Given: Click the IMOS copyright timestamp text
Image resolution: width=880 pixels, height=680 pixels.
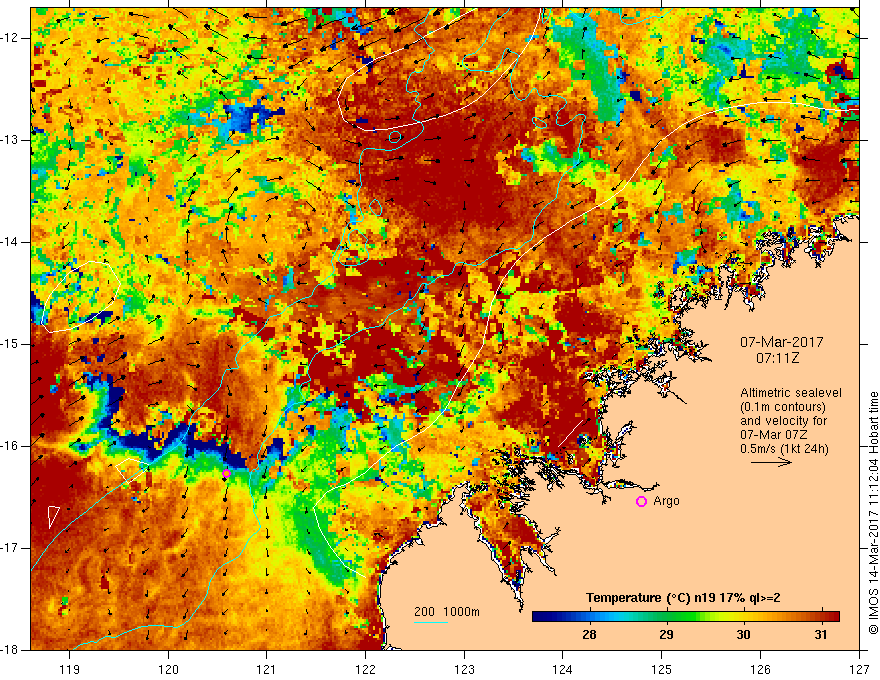Looking at the screenshot, I should coord(873,513).
